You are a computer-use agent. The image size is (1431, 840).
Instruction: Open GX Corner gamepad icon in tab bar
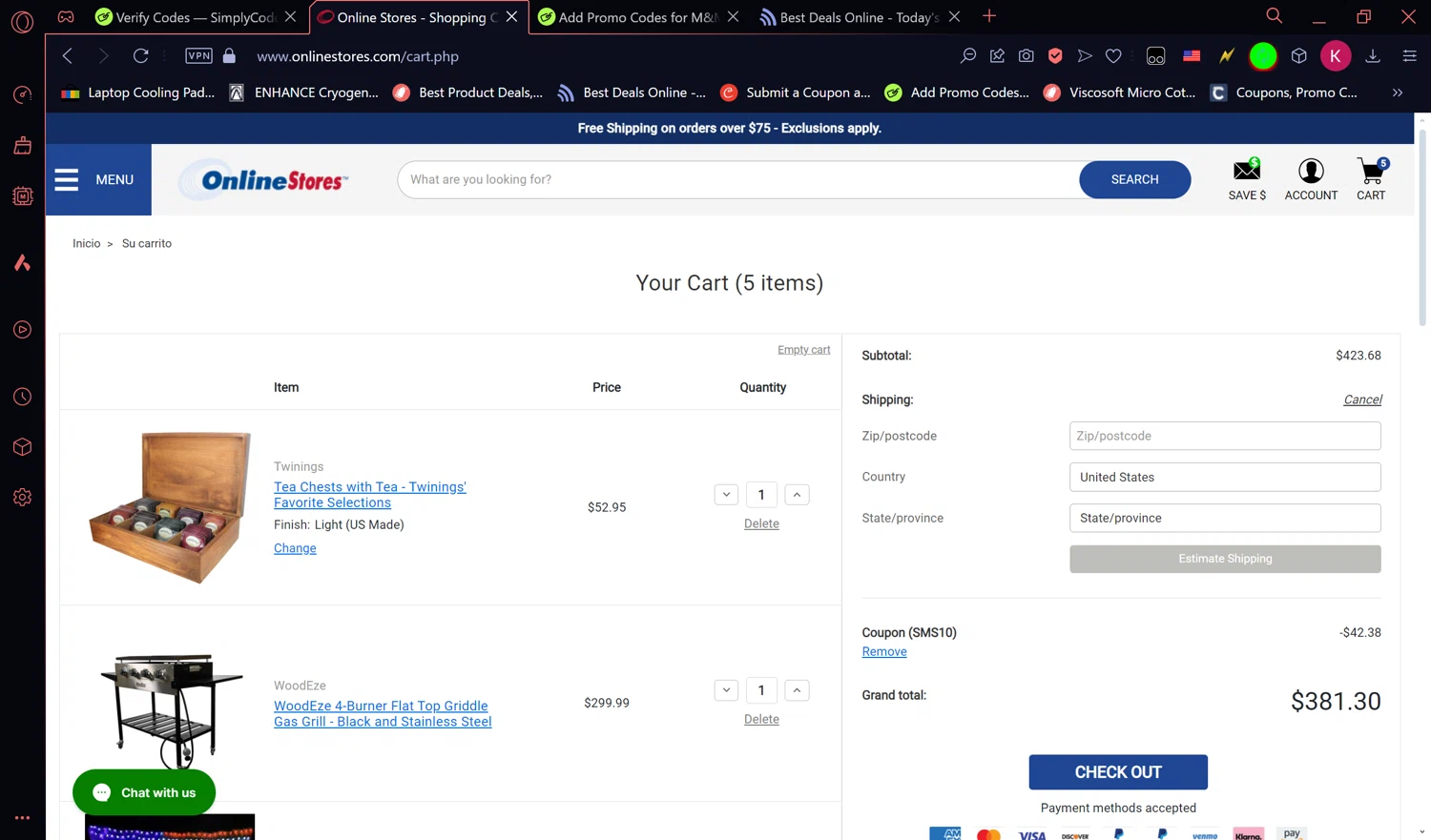tap(66, 16)
